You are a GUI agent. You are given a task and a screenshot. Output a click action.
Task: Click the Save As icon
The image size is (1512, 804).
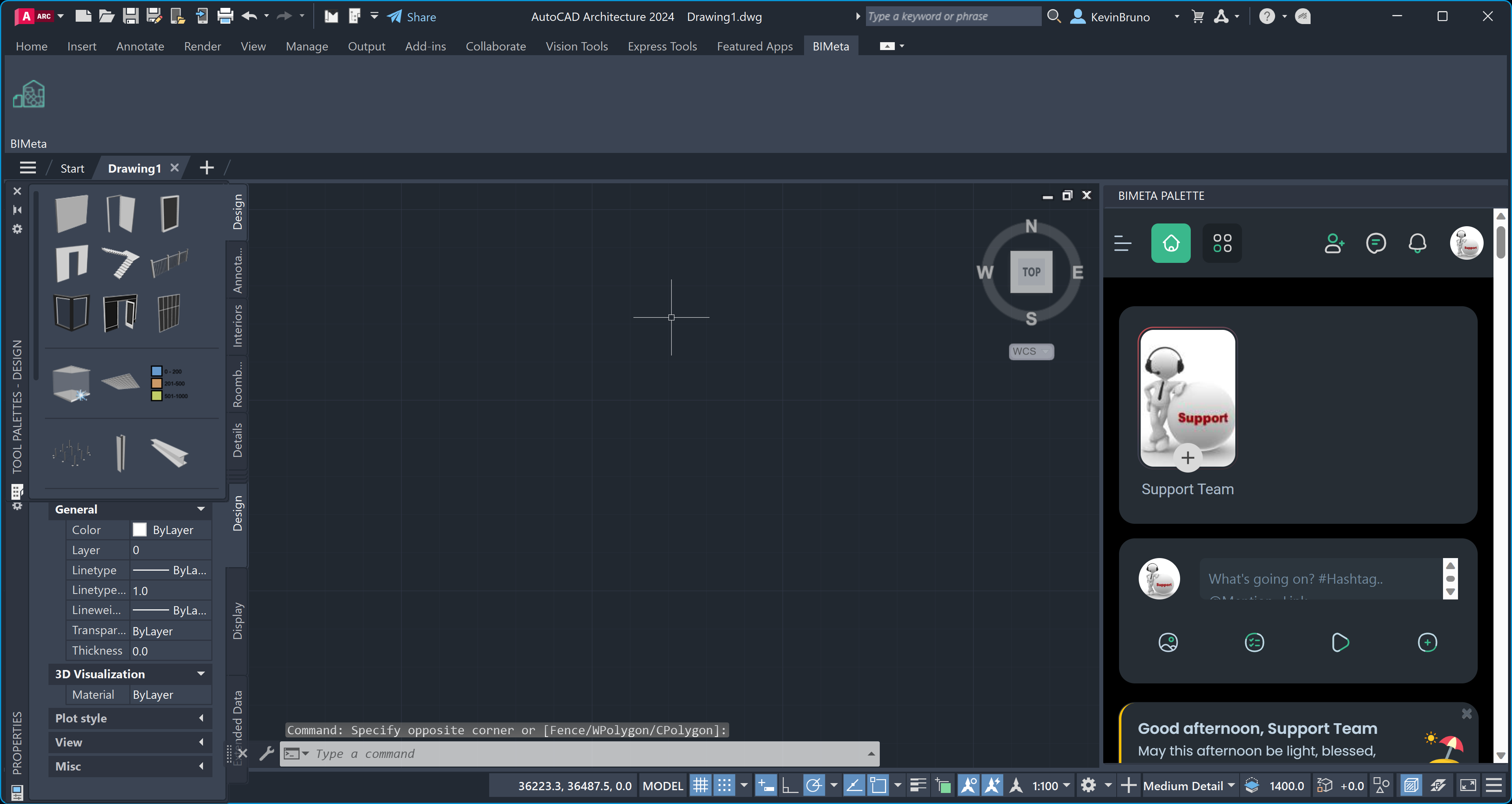point(154,17)
